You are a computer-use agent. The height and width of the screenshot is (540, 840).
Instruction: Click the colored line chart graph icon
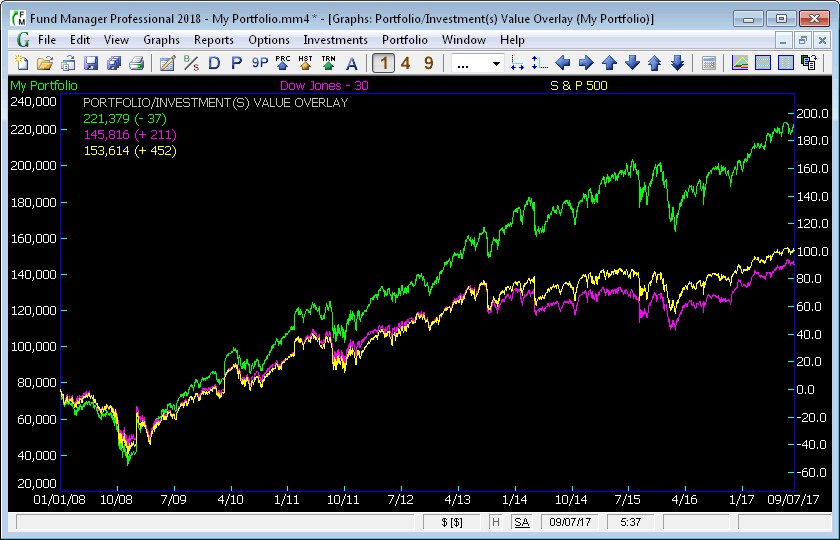(740, 63)
